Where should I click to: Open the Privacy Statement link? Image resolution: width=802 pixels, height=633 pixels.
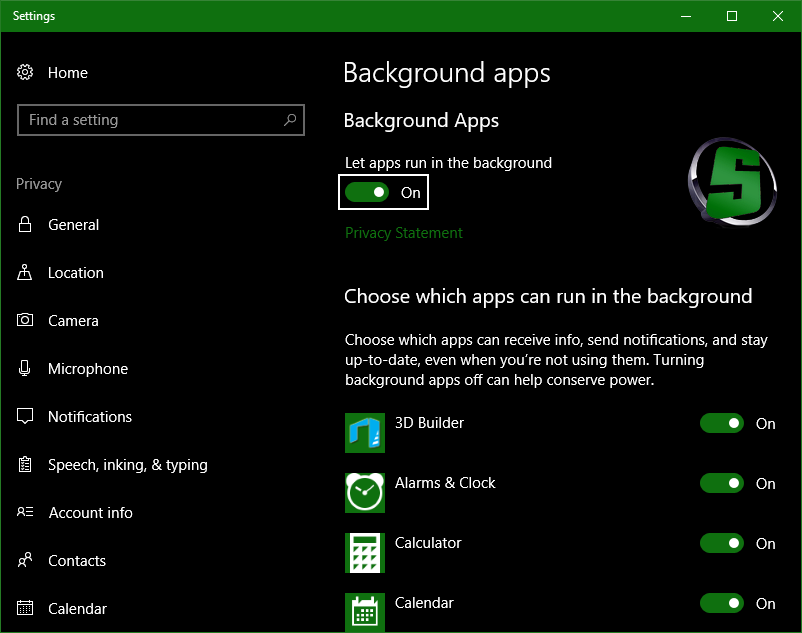404,233
